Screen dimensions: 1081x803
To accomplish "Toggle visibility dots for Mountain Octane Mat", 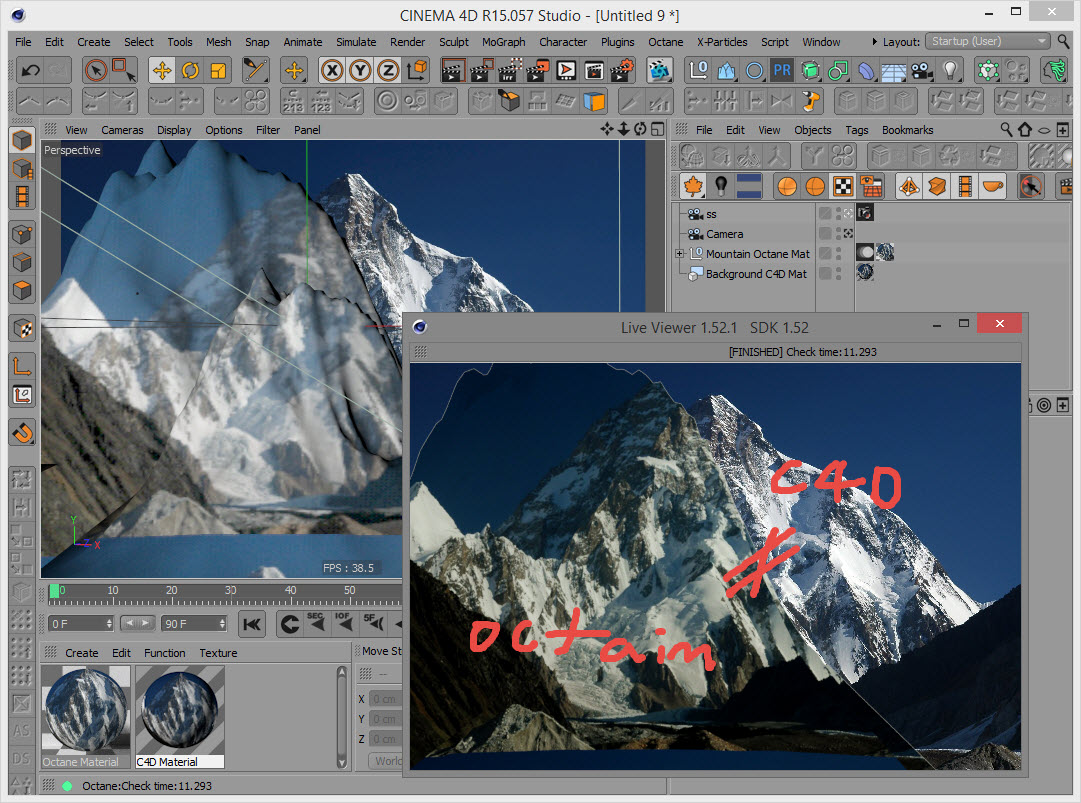I will pyautogui.click(x=838, y=254).
